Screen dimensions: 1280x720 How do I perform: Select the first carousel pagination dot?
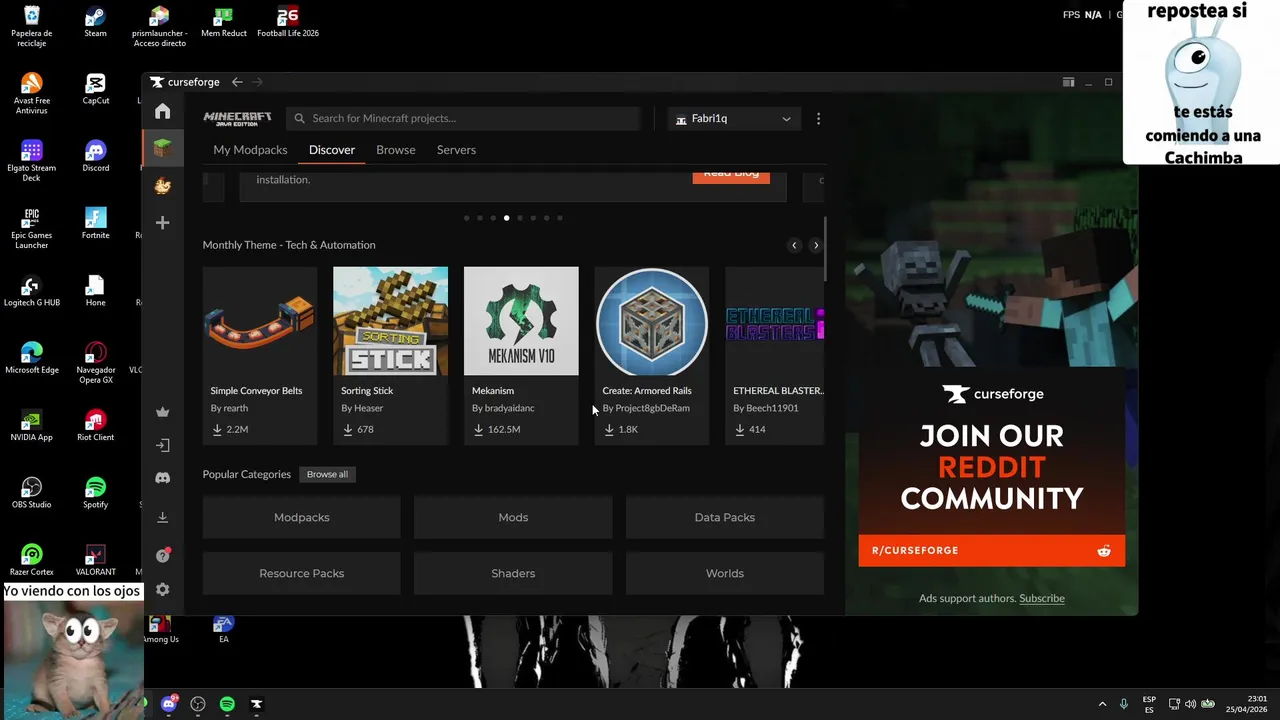click(467, 218)
